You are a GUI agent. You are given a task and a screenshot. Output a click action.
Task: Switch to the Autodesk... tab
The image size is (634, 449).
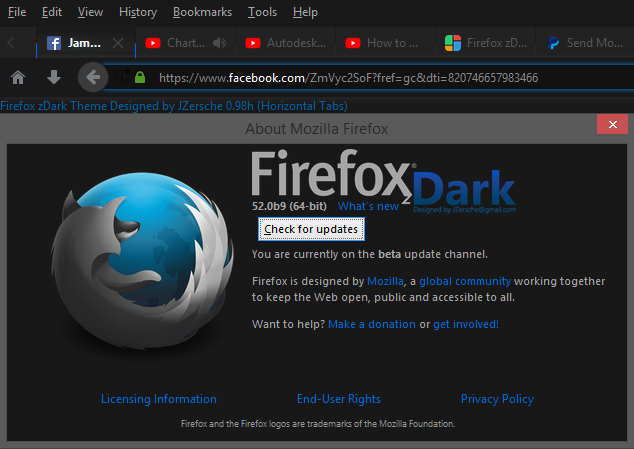(285, 43)
